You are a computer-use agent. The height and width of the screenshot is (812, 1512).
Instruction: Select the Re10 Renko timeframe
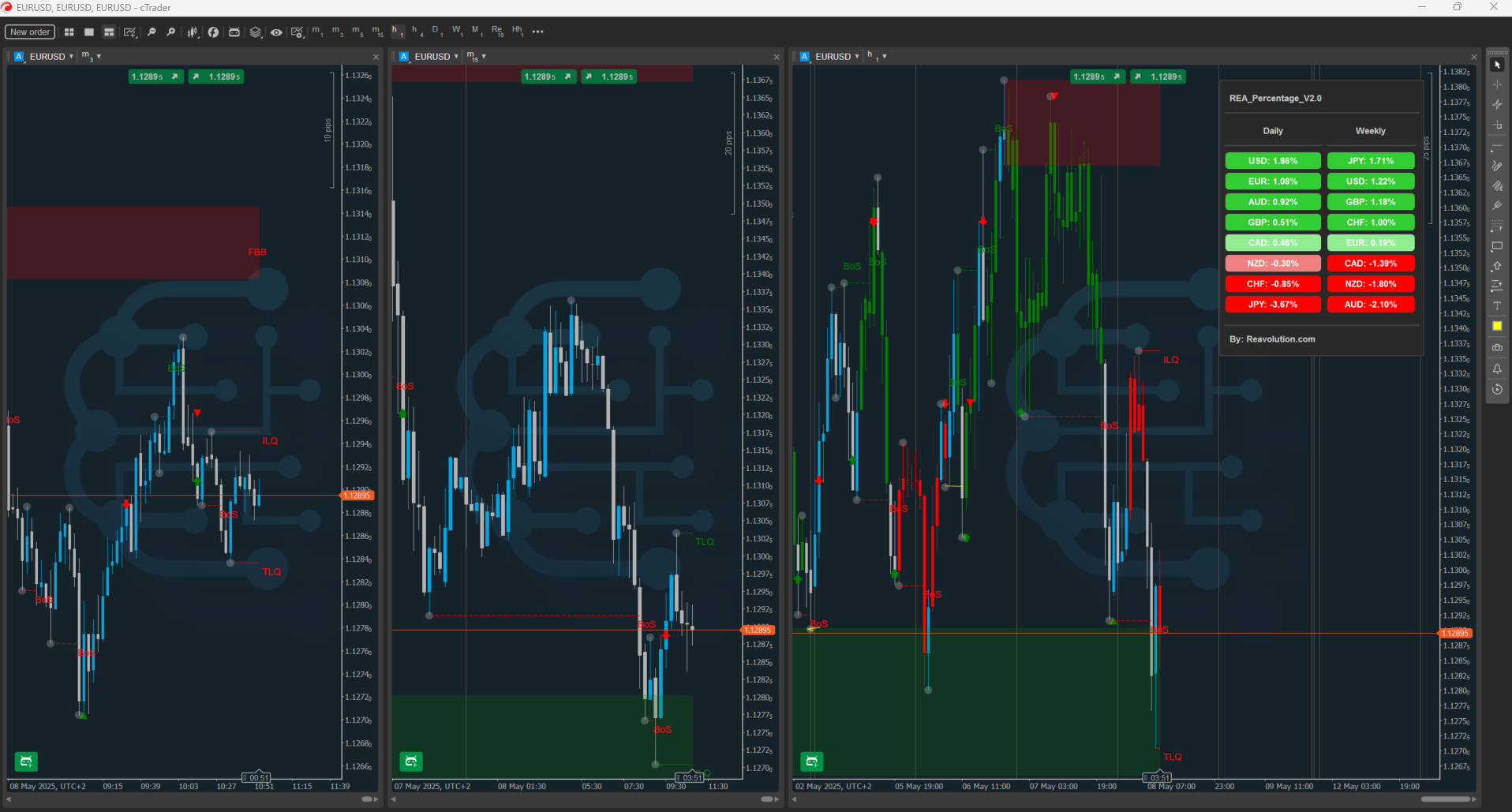click(x=497, y=32)
